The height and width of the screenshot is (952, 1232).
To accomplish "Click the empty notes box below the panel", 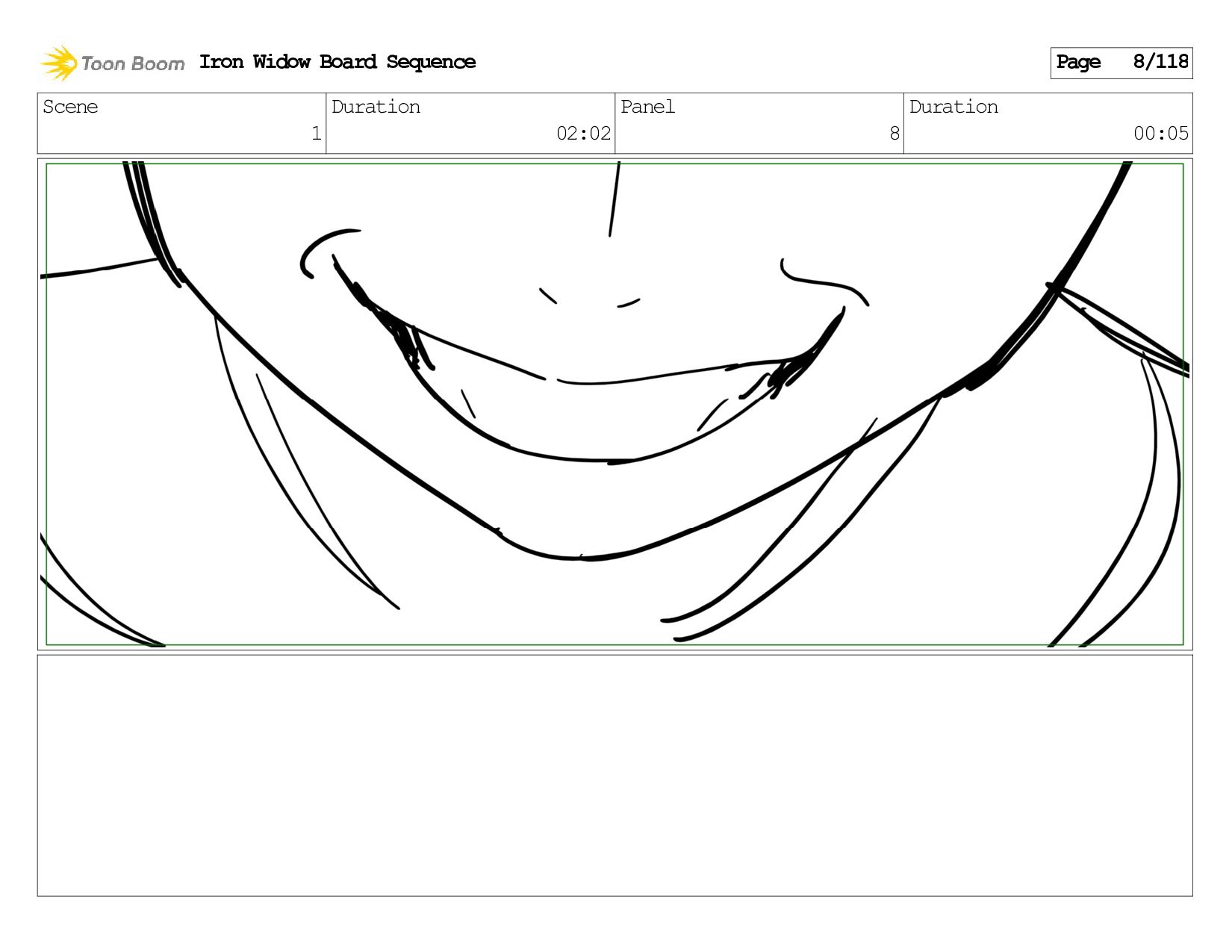I will tap(615, 775).
